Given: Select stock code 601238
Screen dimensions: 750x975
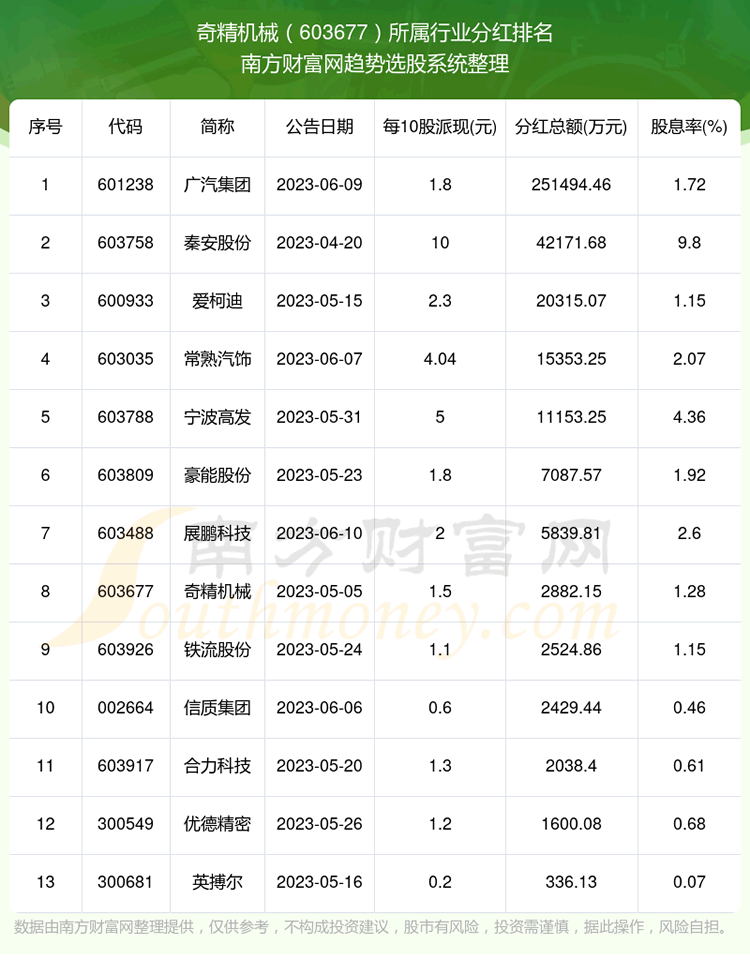Looking at the screenshot, I should click(126, 185).
